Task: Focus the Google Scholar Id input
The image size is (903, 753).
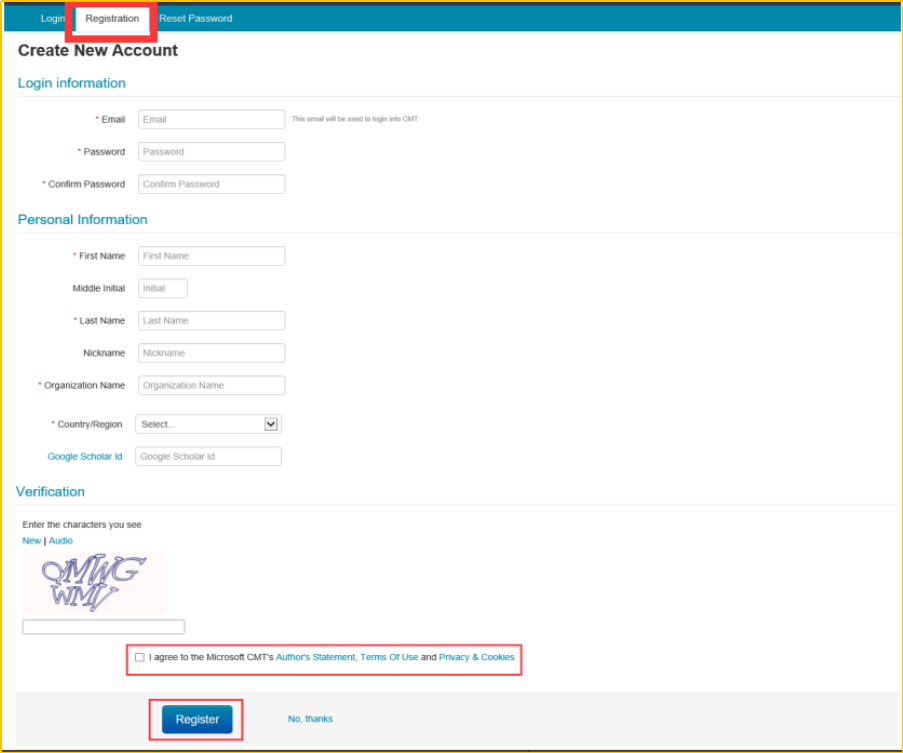Action: 208,457
